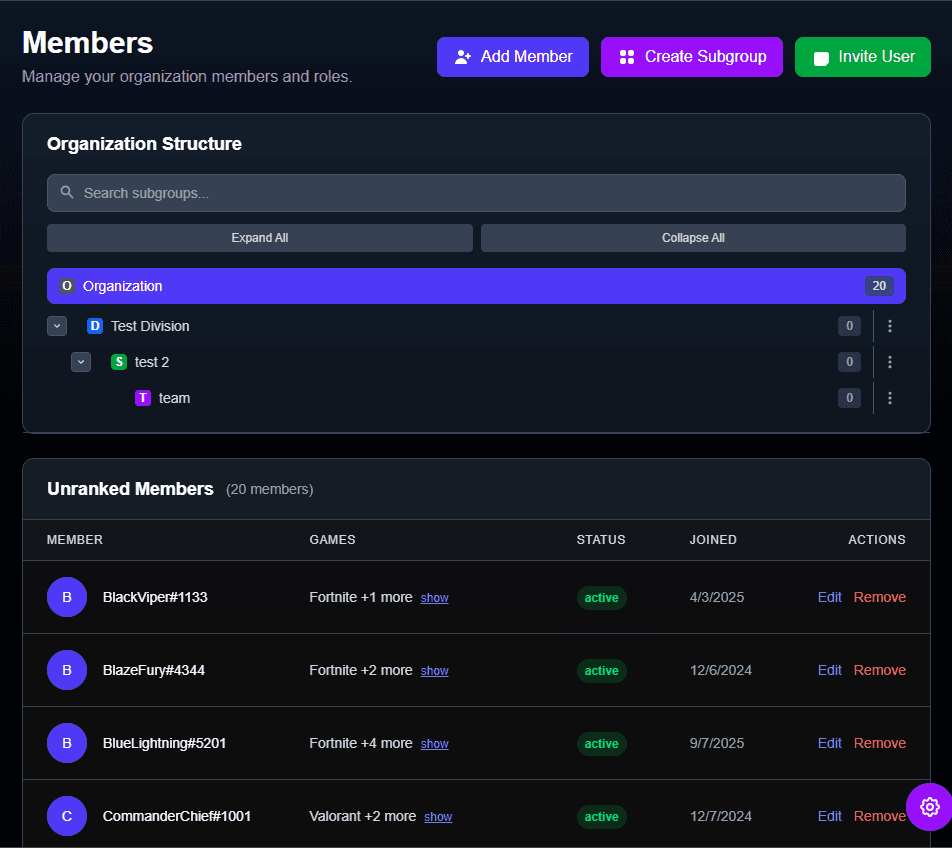
Task: Open the three-dot menu for test 2
Action: [x=890, y=362]
